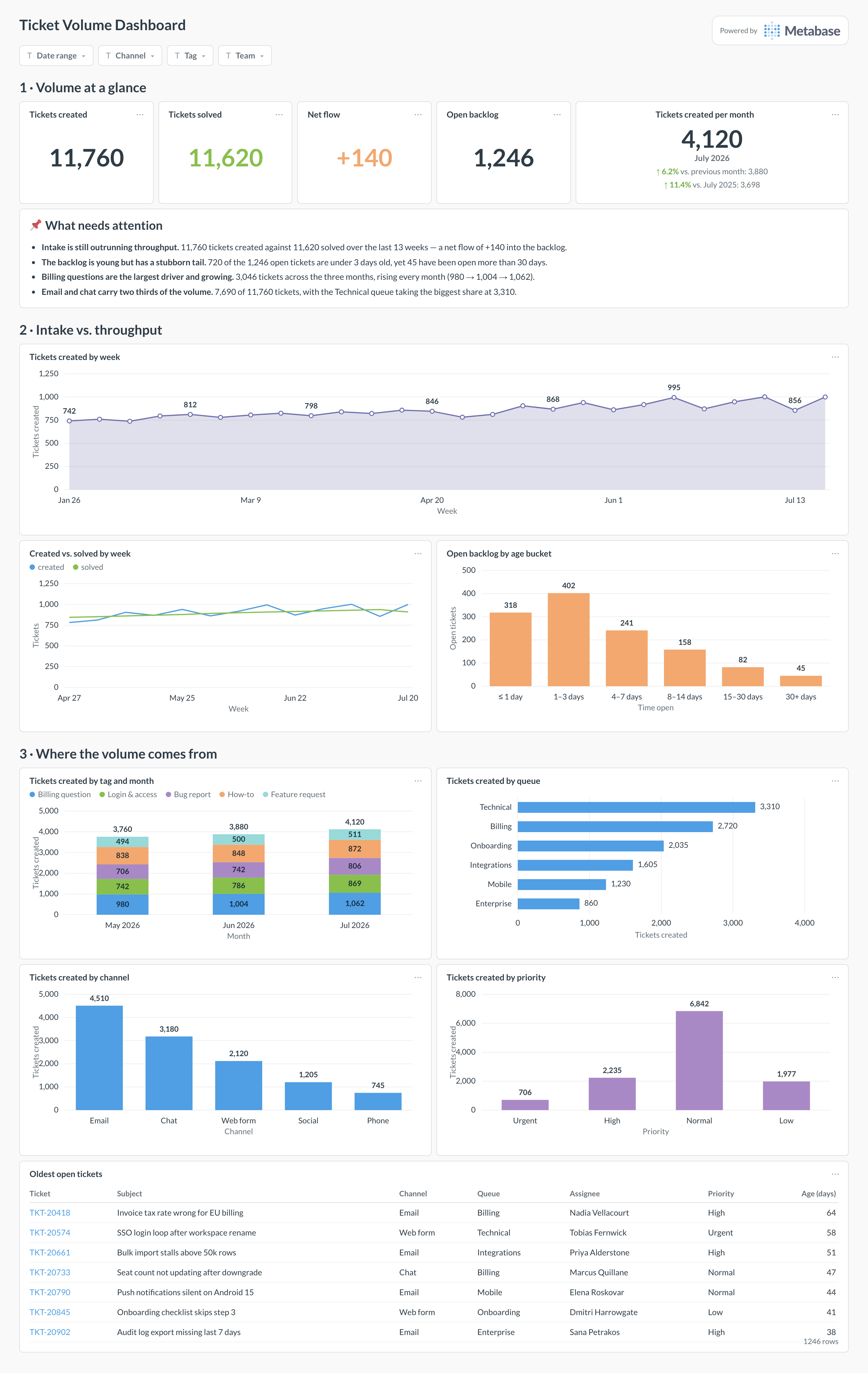Image resolution: width=868 pixels, height=1373 pixels.
Task: Click the Powered by Metabase logo link
Action: [780, 31]
